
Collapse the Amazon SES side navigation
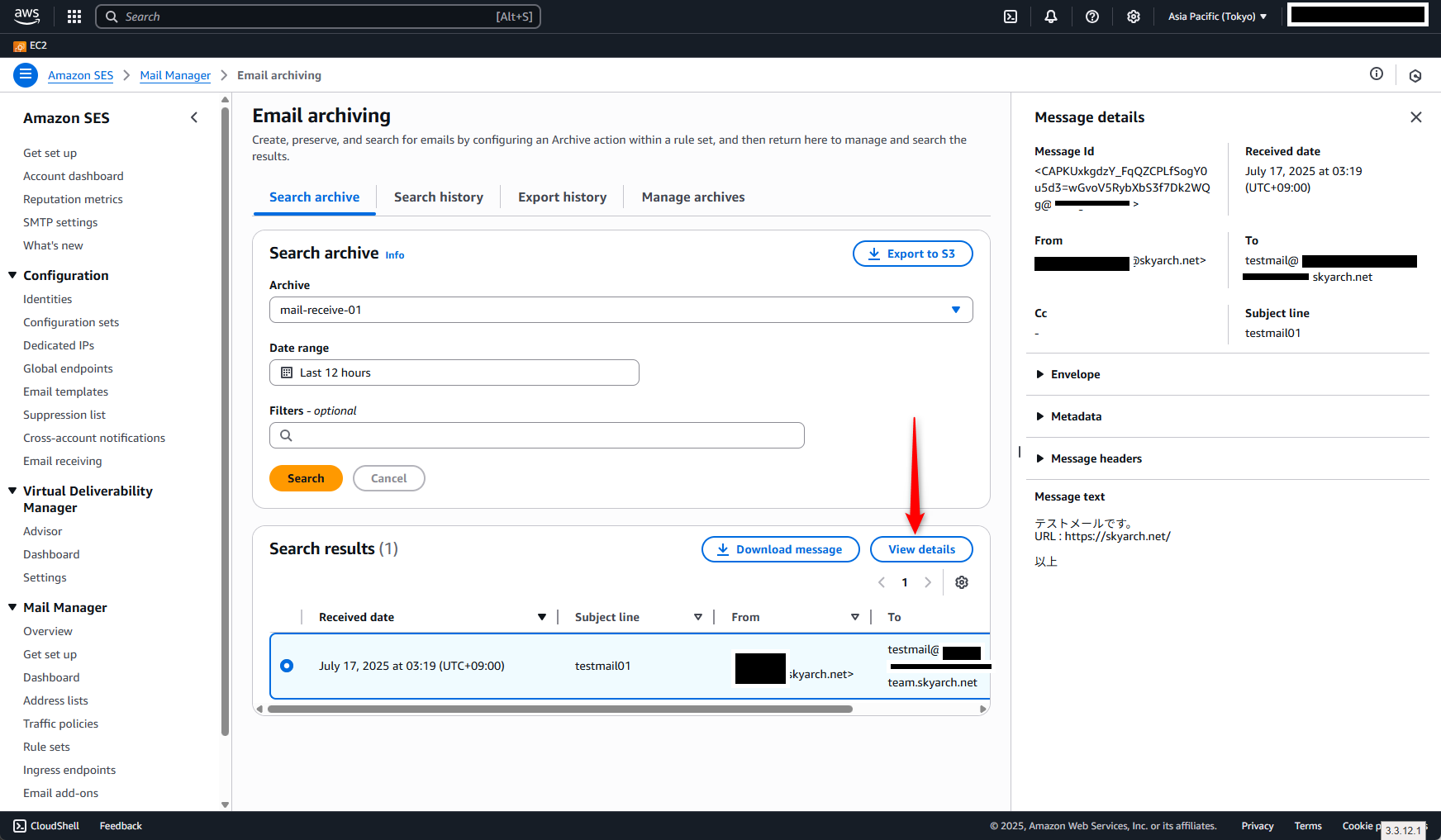click(194, 117)
